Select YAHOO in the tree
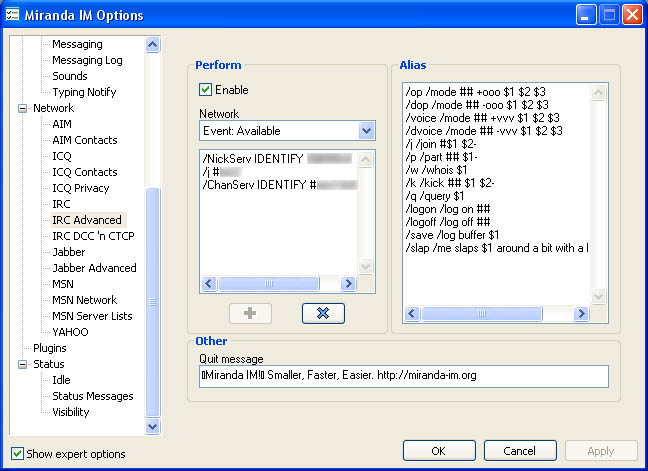The width and height of the screenshot is (648, 471). [x=70, y=332]
